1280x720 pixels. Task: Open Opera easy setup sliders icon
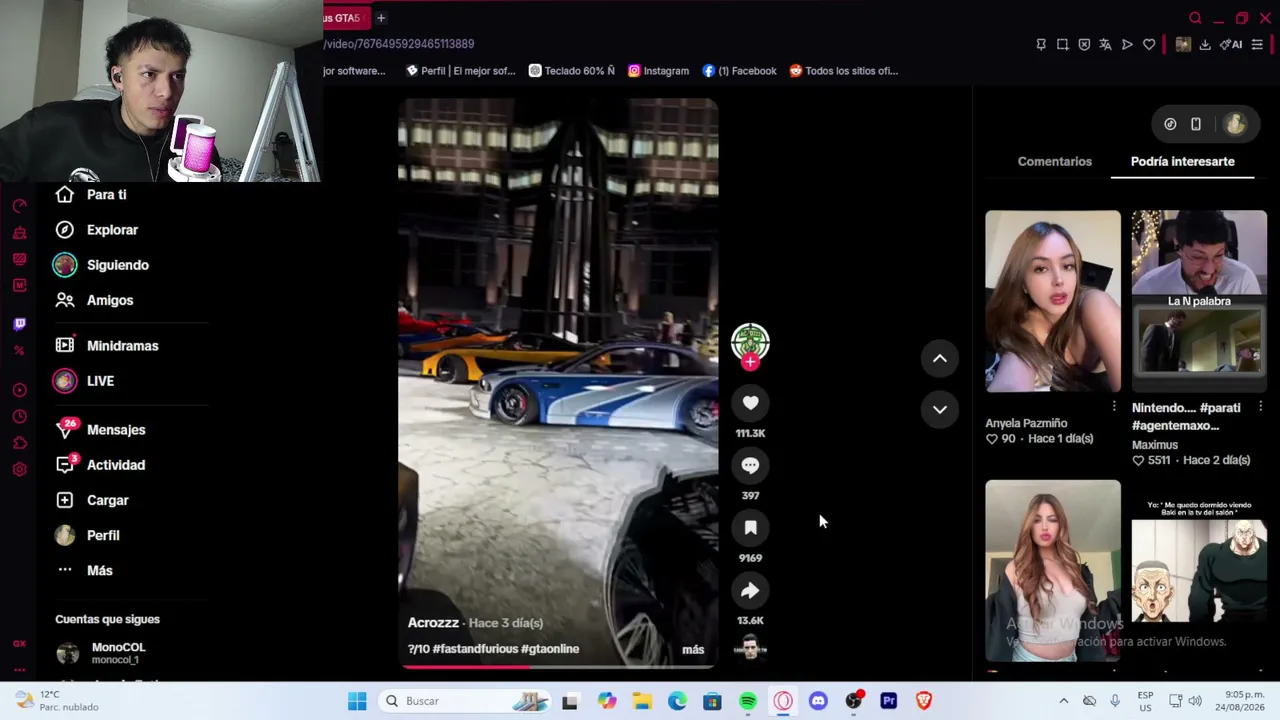pyautogui.click(x=1257, y=44)
